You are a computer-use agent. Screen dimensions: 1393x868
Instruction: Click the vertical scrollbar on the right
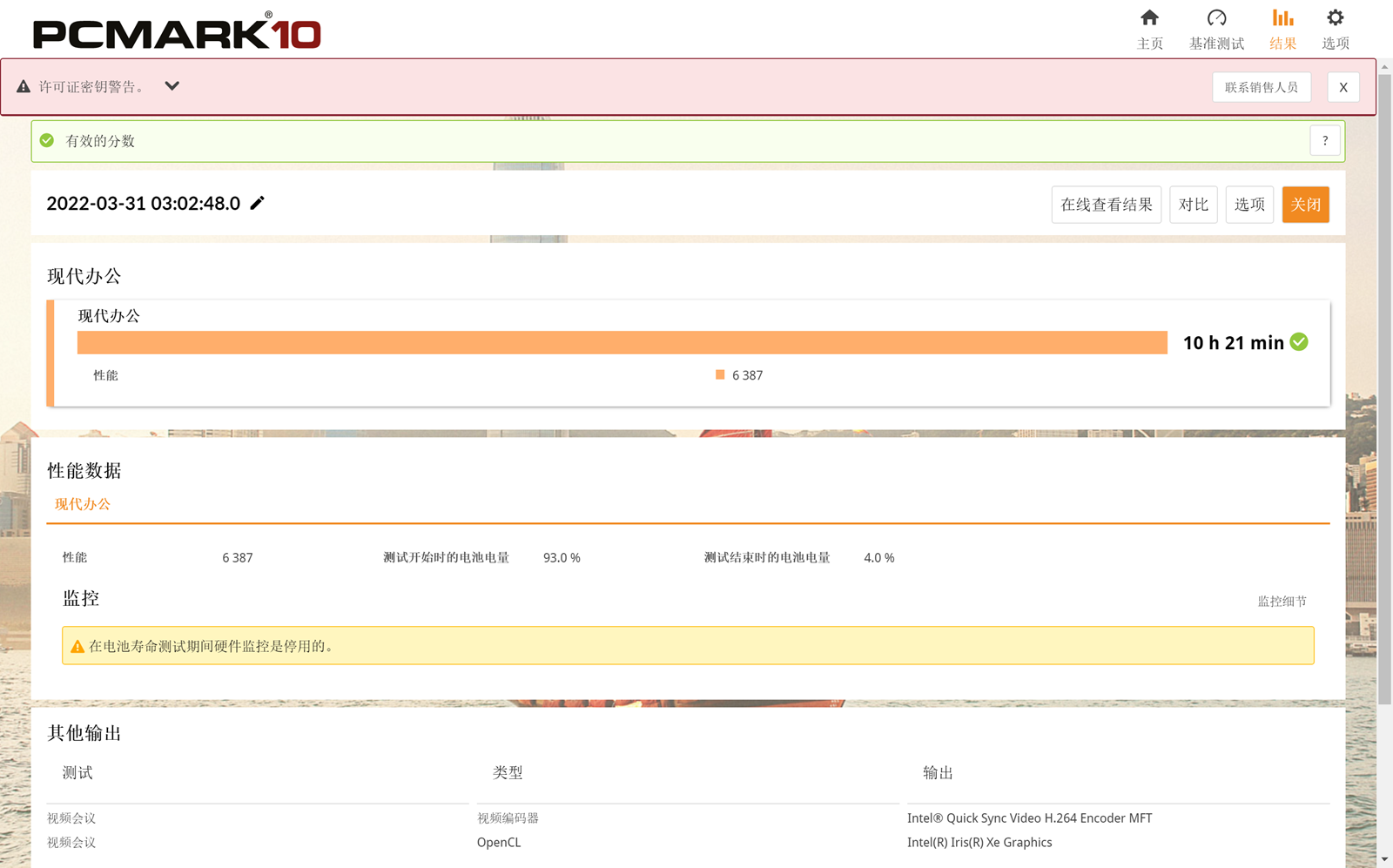click(1384, 392)
